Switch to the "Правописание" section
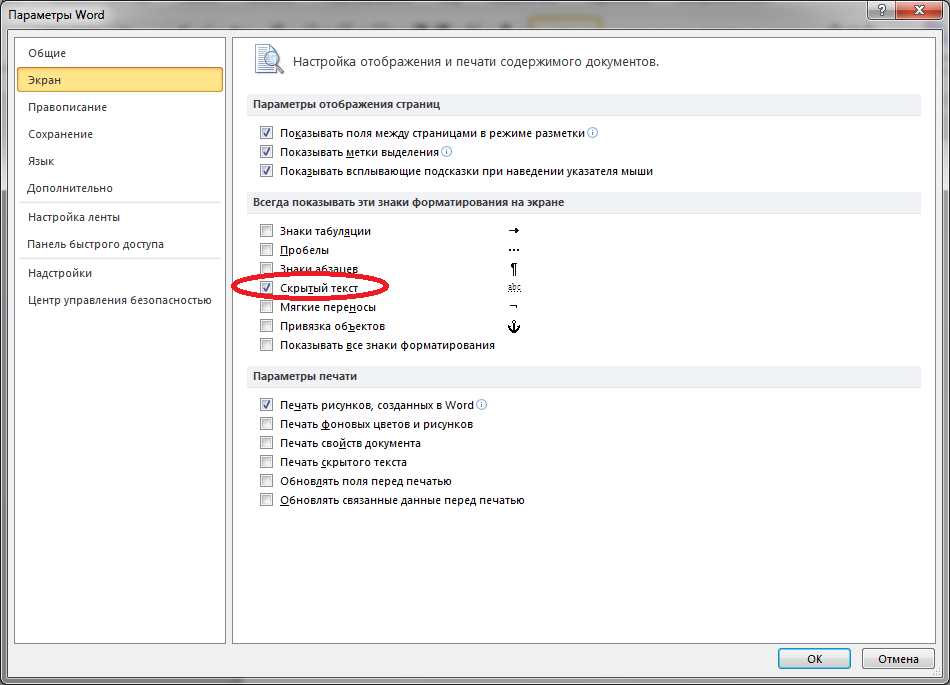 67,107
